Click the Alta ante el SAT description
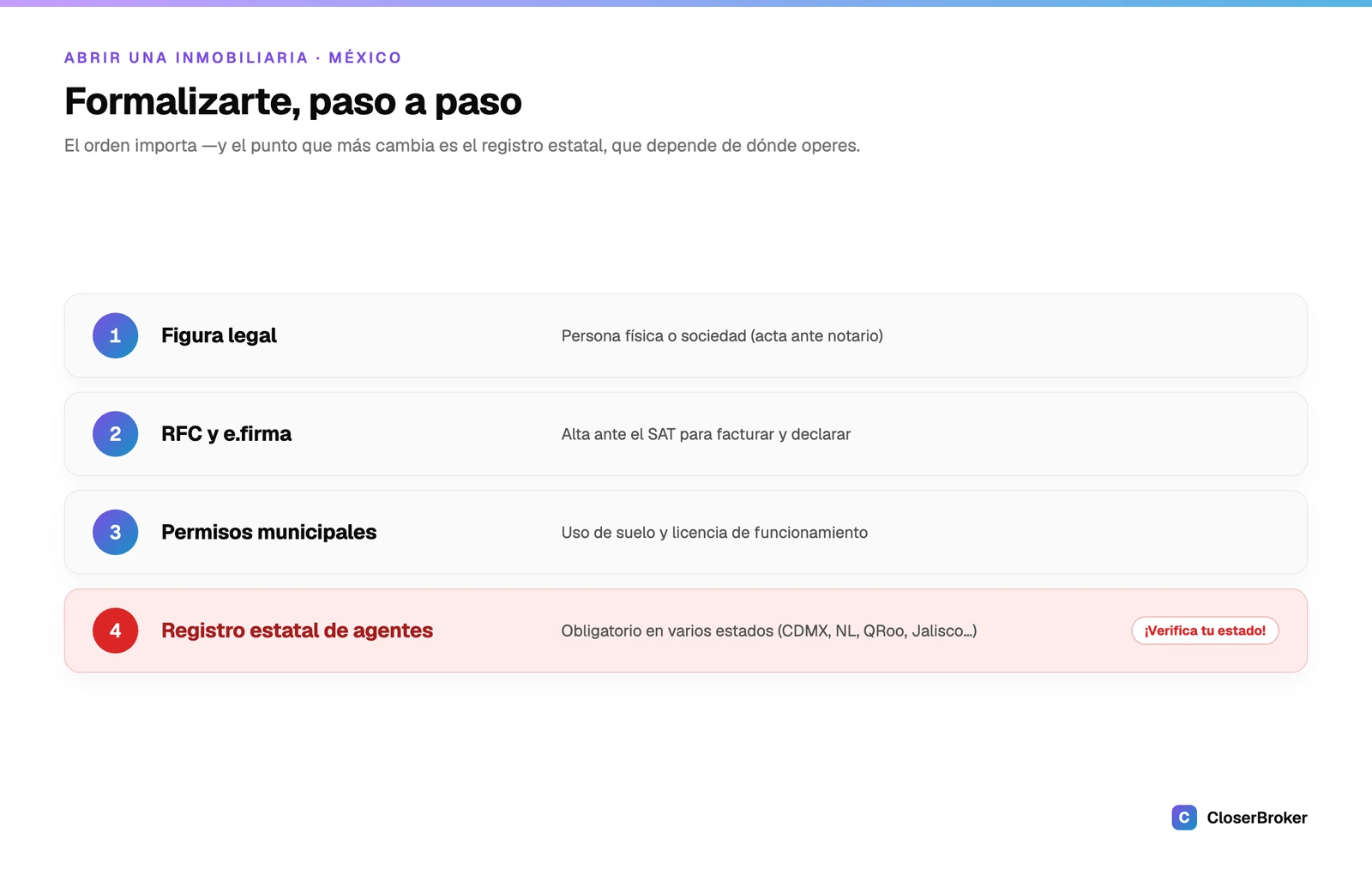The image size is (1372, 869). [x=706, y=434]
